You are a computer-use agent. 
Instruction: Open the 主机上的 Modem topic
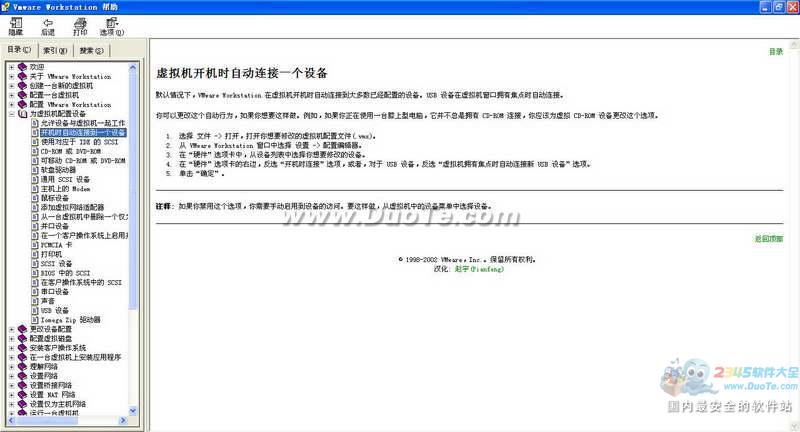(x=65, y=189)
